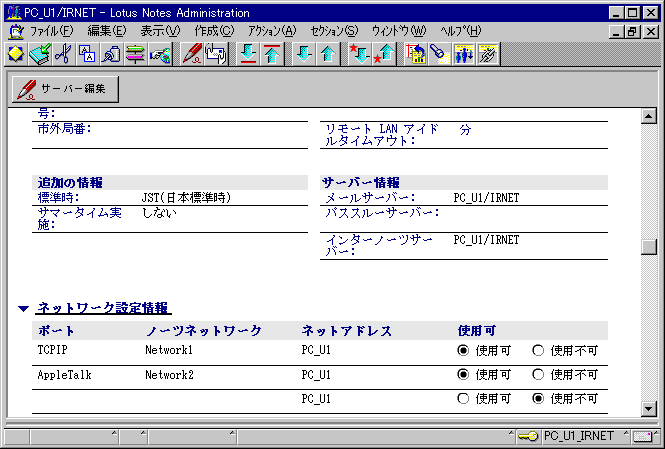This screenshot has width=665, height=449.
Task: Open the ウィンドウ(W) menu
Action: [399, 31]
